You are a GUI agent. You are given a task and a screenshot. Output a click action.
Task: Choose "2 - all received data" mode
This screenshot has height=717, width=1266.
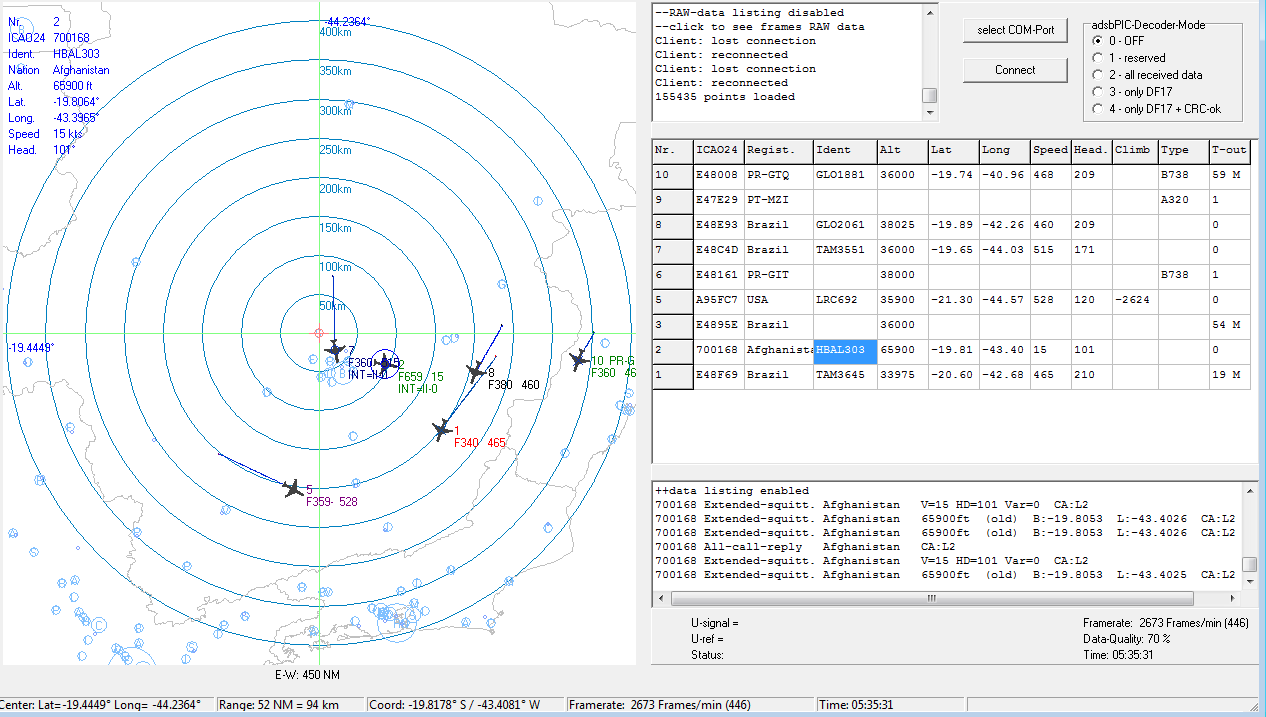pos(1100,75)
